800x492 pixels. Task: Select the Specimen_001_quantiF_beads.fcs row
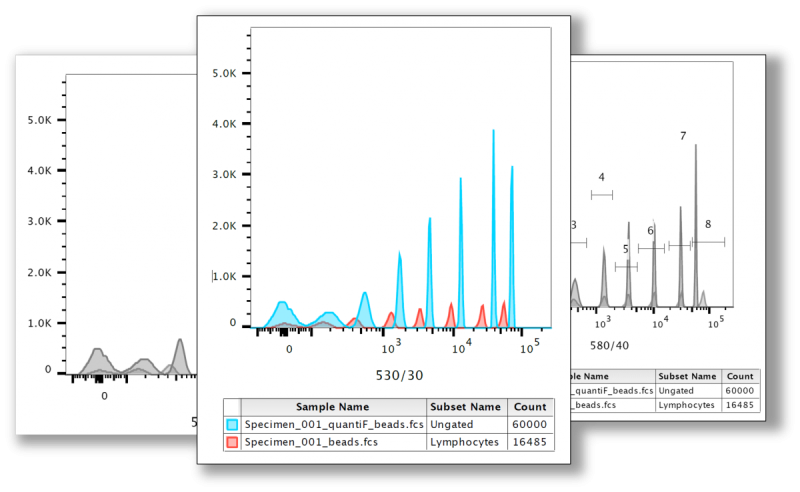[389, 424]
